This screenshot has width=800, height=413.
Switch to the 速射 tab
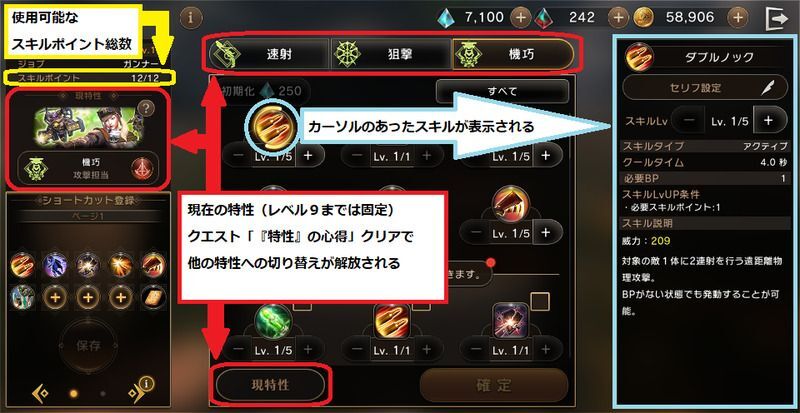point(269,54)
